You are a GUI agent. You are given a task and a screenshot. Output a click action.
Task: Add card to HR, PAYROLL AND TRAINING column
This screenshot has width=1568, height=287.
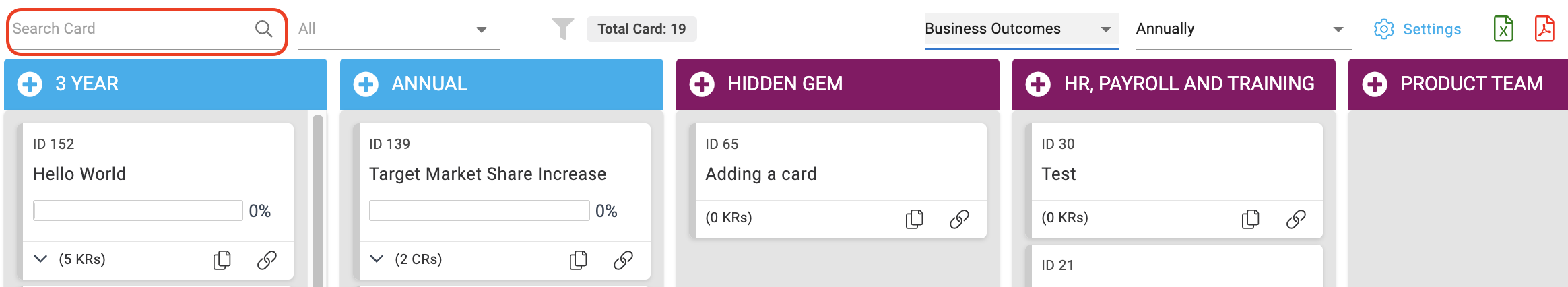click(1038, 84)
